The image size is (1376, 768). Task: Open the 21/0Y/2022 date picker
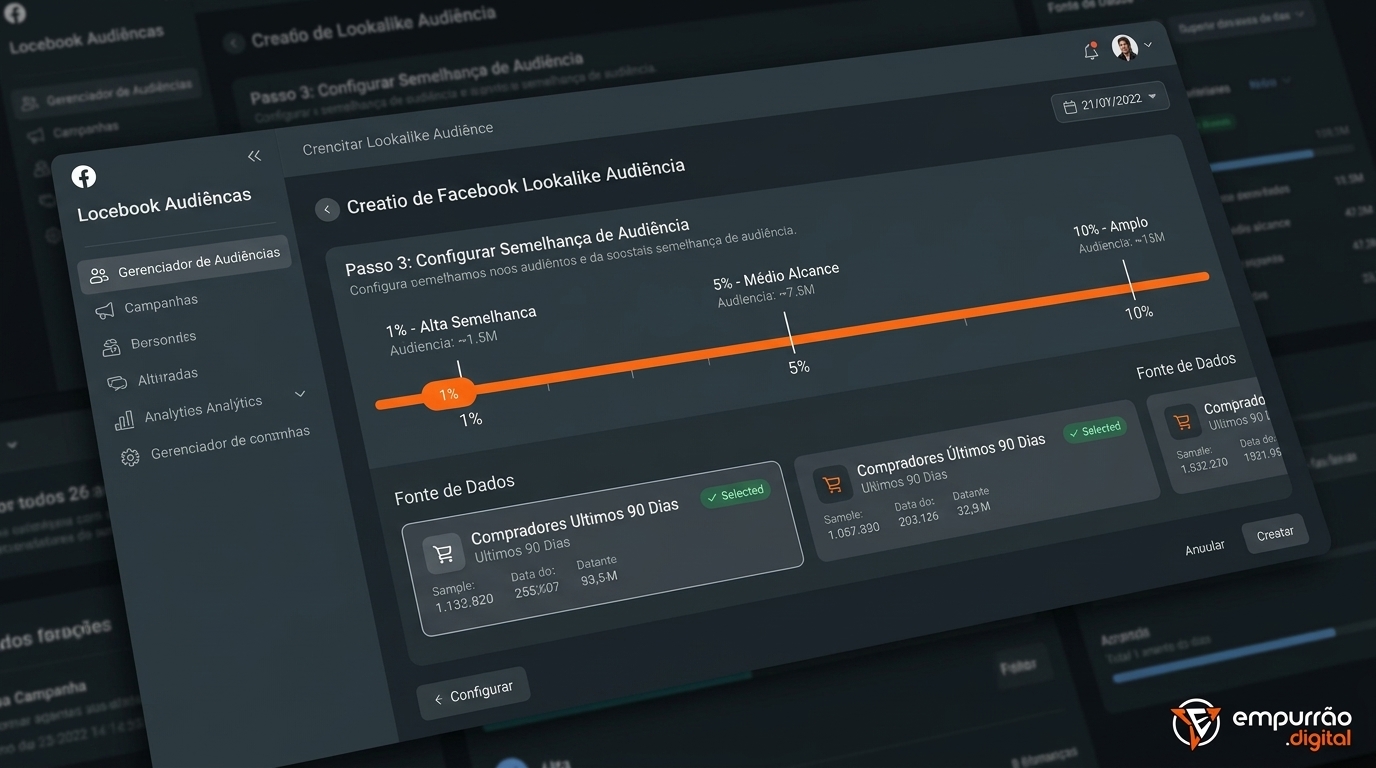tap(1110, 101)
